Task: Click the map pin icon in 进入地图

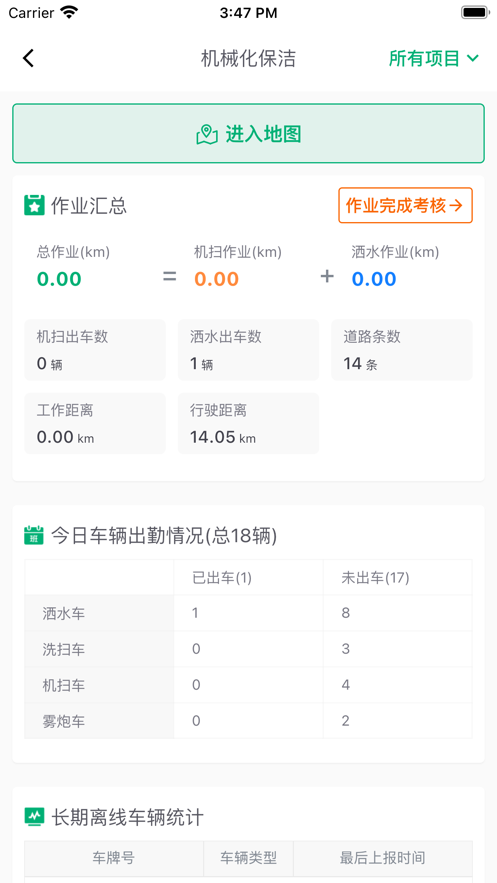Action: (207, 134)
